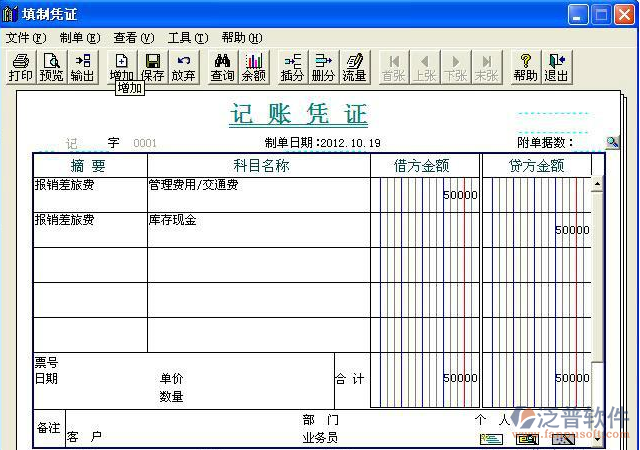Viewport: 640px width, 450px height.
Task: Delete an entry row with 删分
Action: point(323,67)
